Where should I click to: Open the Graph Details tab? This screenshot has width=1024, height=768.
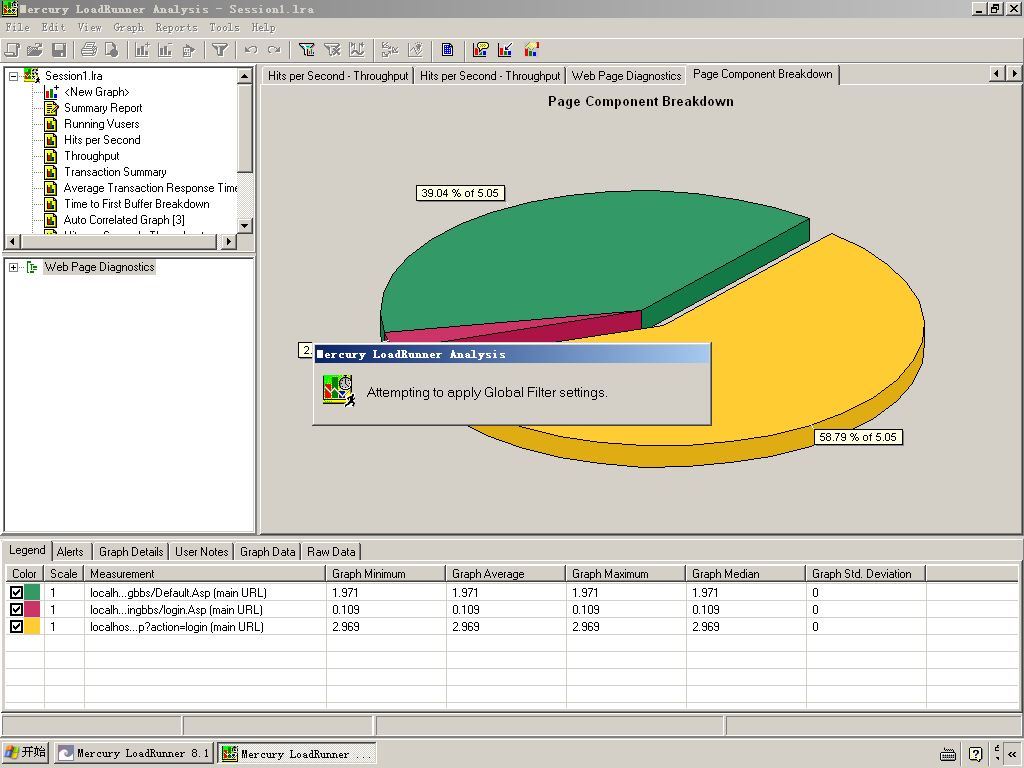tap(131, 552)
